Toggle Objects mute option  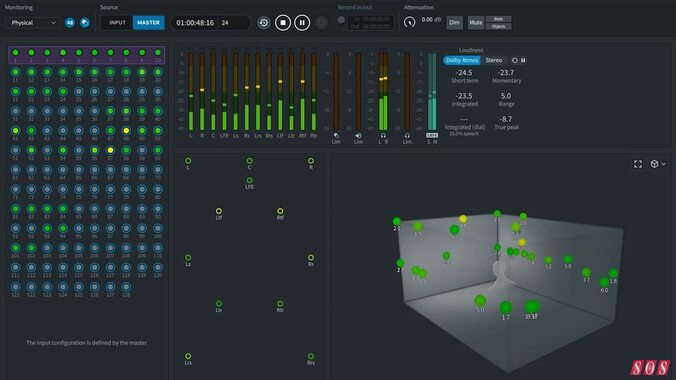498,26
